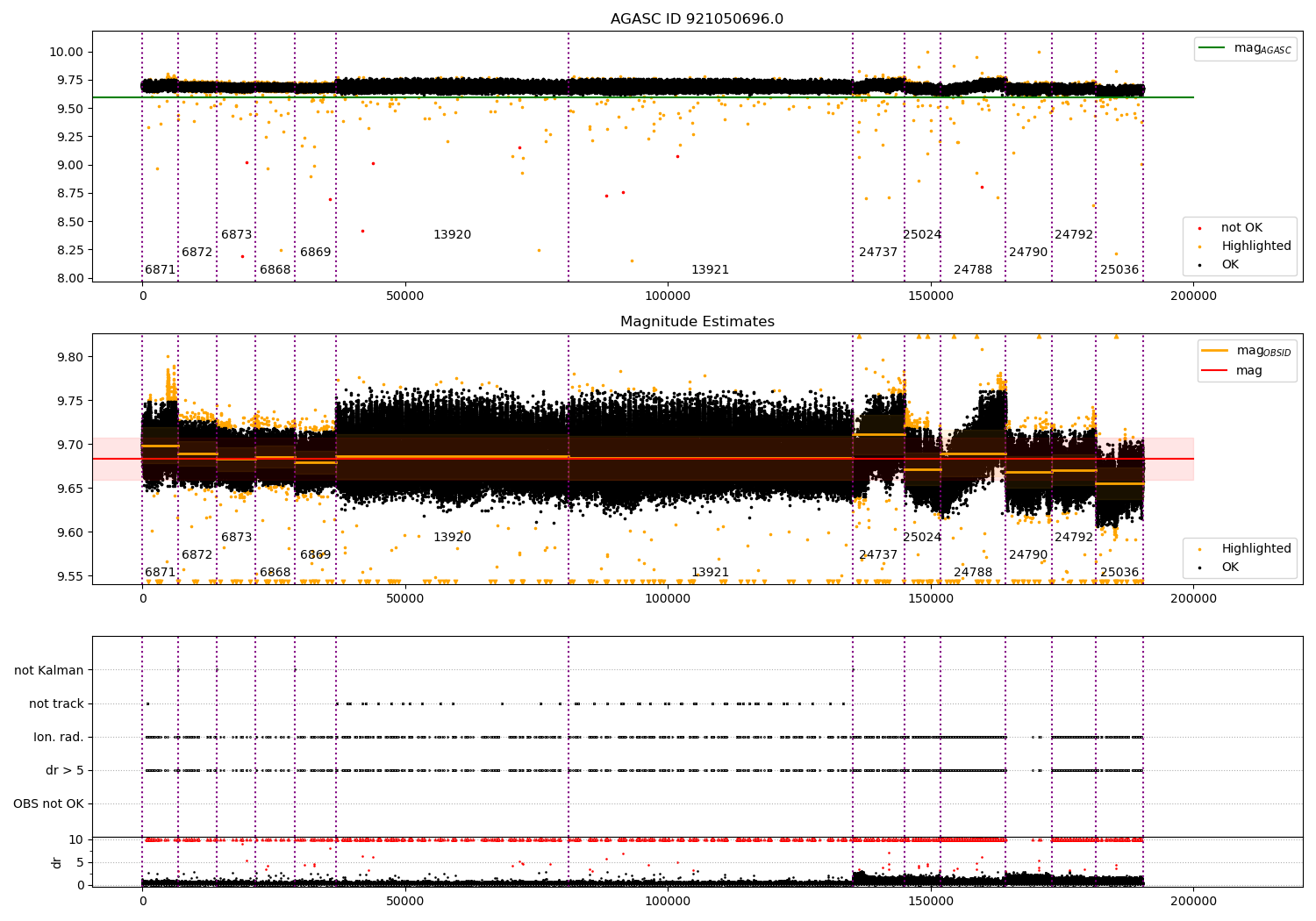Viewport: 1316px width, 921px height.
Task: Click the 'Ion. rad.' row label
Action: tap(59, 737)
